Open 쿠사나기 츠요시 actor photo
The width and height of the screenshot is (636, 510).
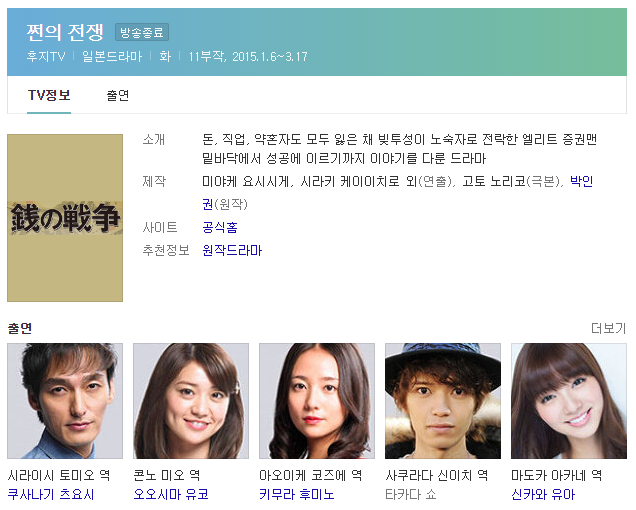coord(65,401)
